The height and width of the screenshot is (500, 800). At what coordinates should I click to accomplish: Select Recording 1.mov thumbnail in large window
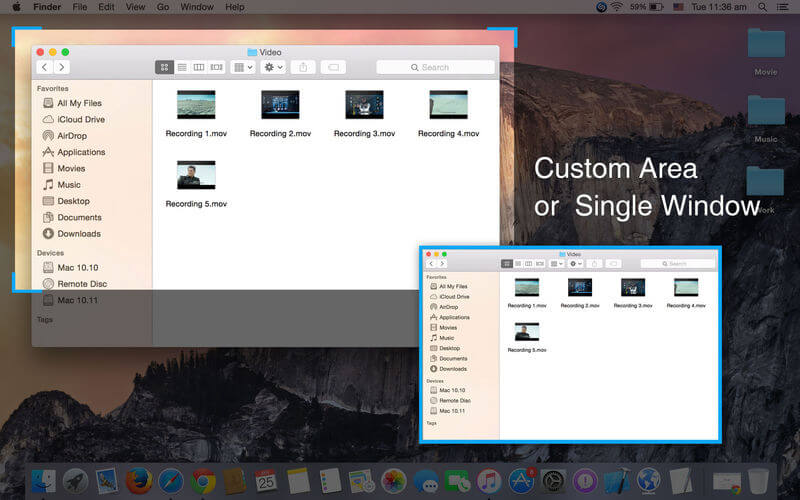(x=196, y=105)
